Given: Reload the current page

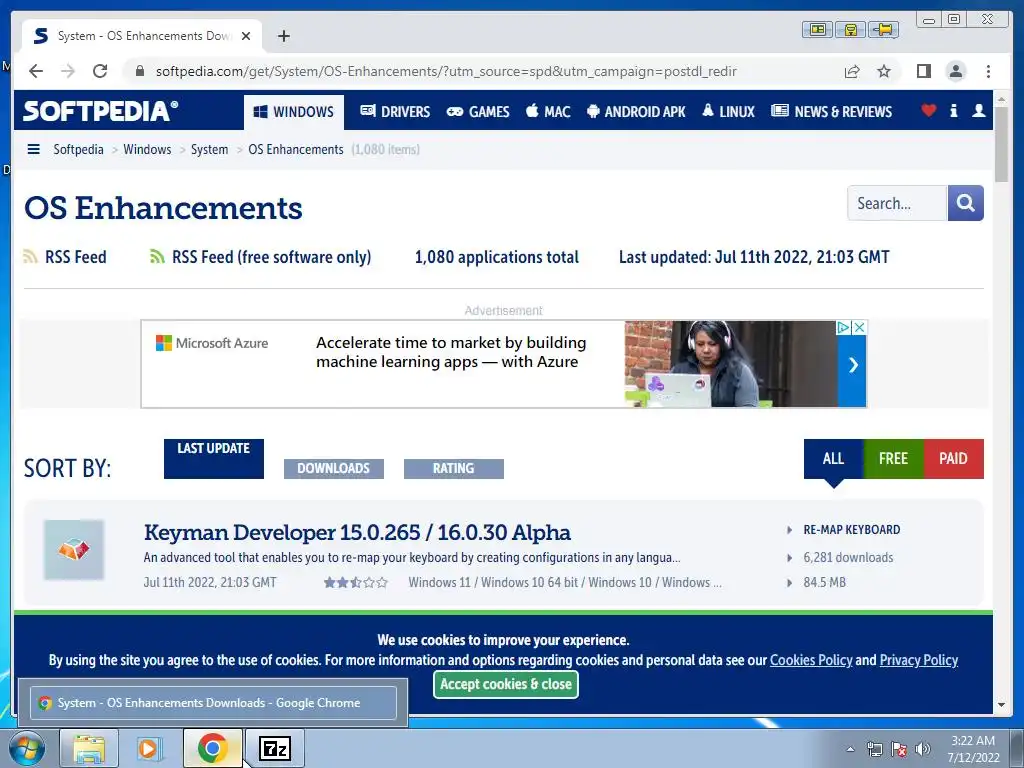Looking at the screenshot, I should pos(100,71).
